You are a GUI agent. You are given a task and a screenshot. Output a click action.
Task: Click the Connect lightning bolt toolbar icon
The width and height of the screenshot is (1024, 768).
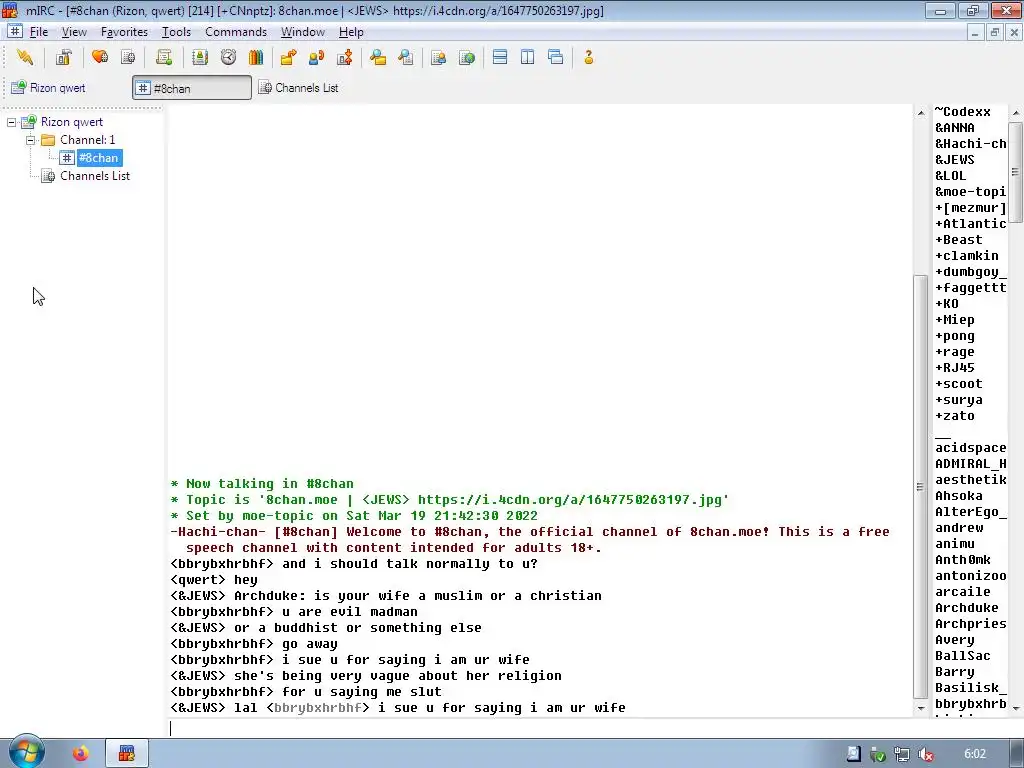(25, 57)
